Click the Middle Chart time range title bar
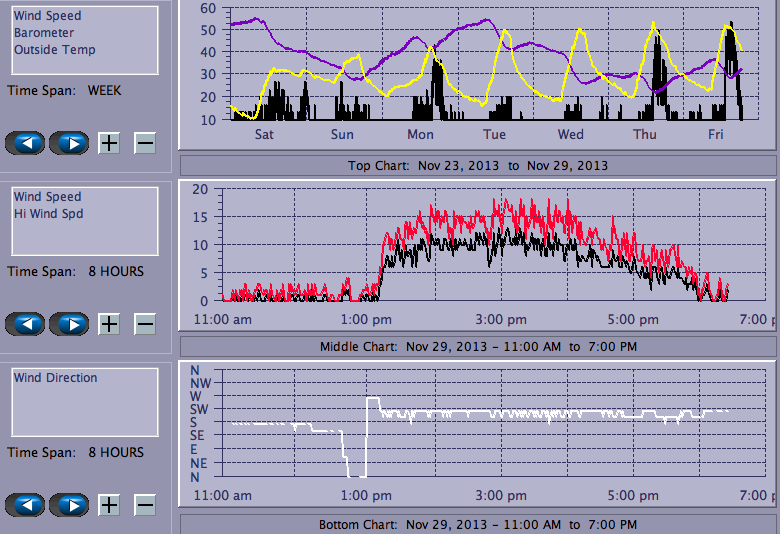Screen dimensions: 780x534 477,347
